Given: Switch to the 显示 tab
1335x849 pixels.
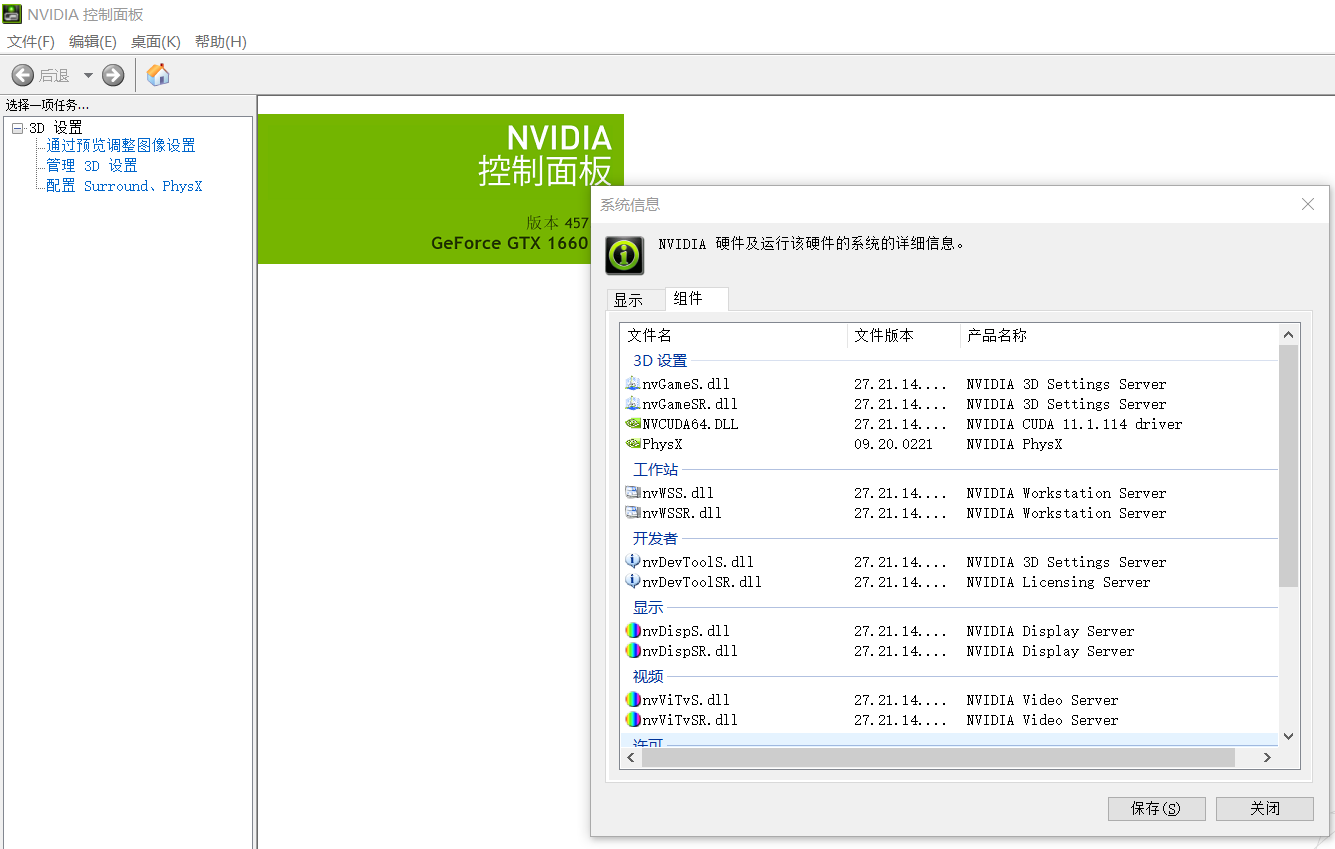Looking at the screenshot, I should pos(635,300).
